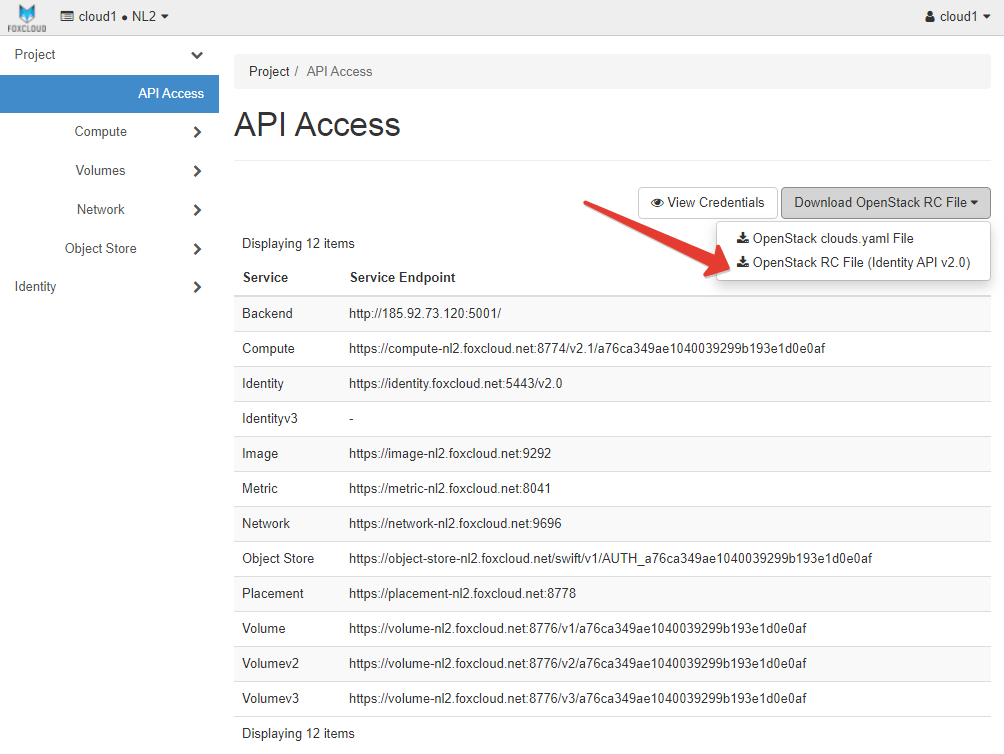The image size is (1004, 754).
Task: Choose OpenStack clouds.yaml File menu entry
Action: click(832, 238)
